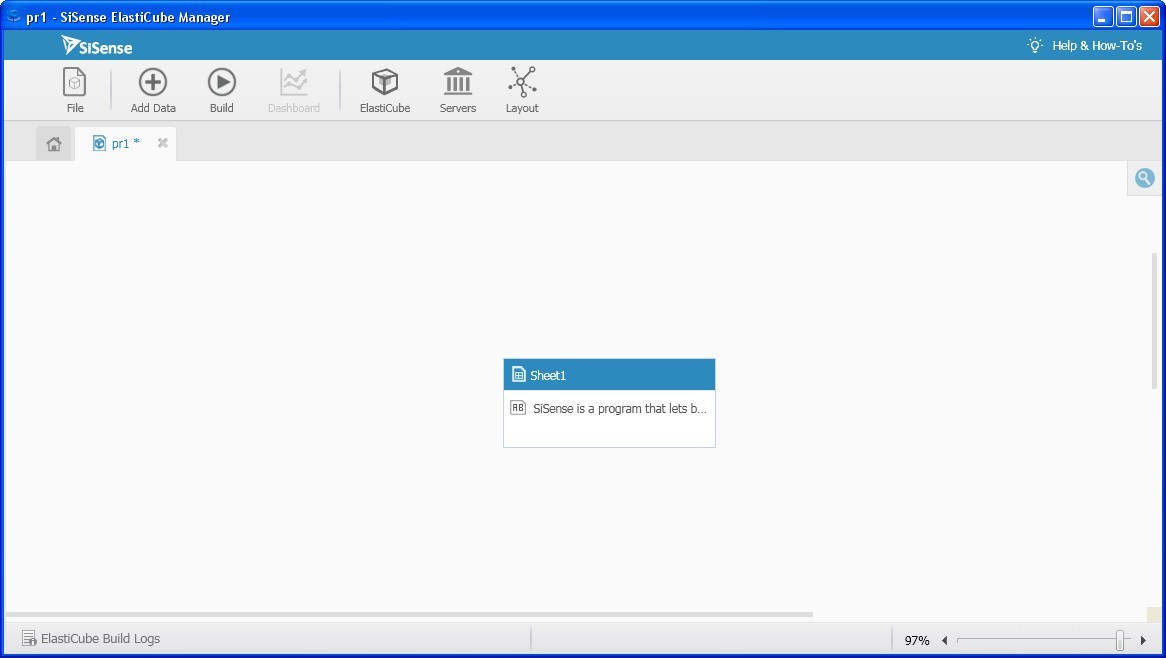Open the File menu icon

click(x=74, y=89)
